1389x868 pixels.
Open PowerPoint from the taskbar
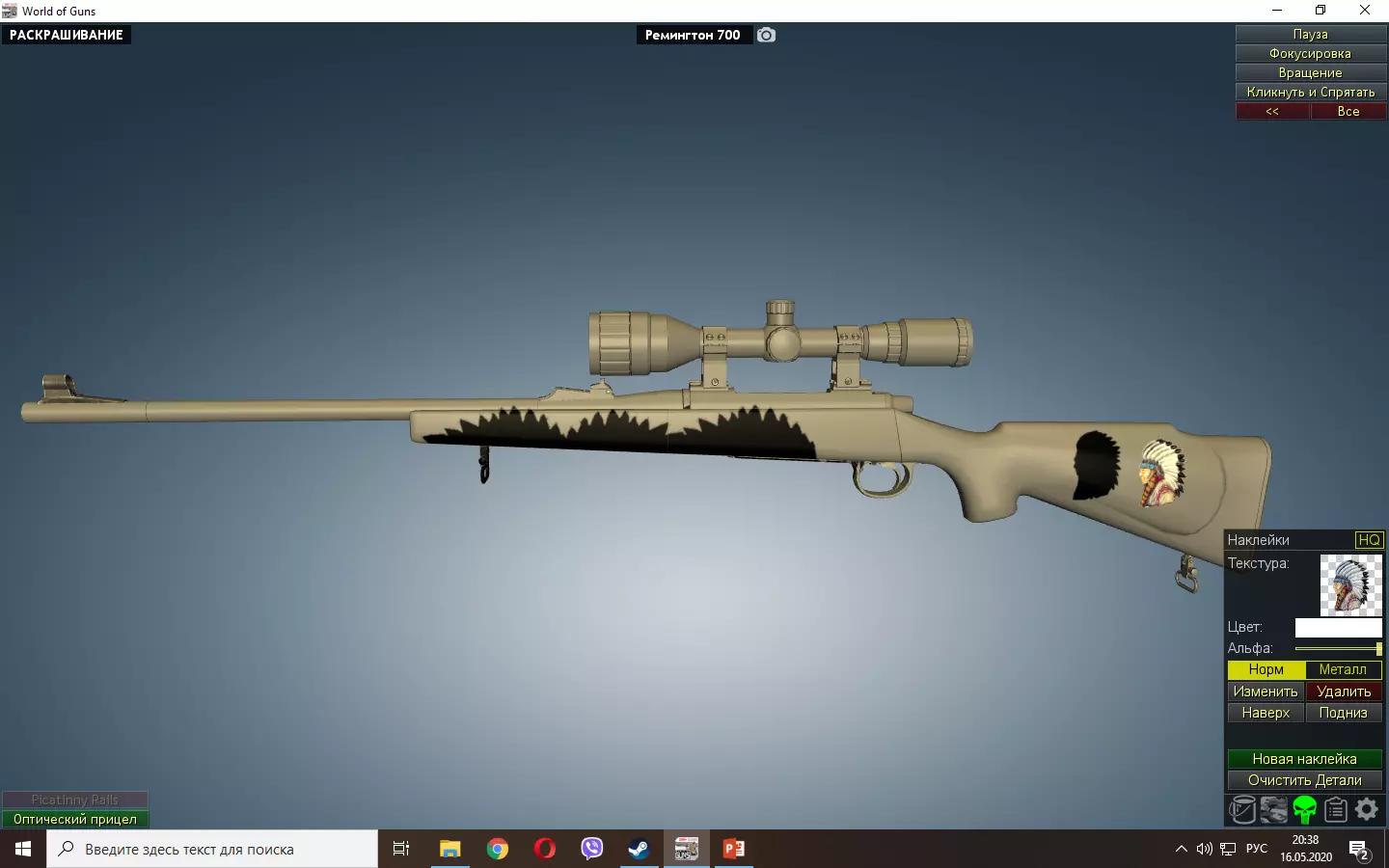pyautogui.click(x=733, y=849)
